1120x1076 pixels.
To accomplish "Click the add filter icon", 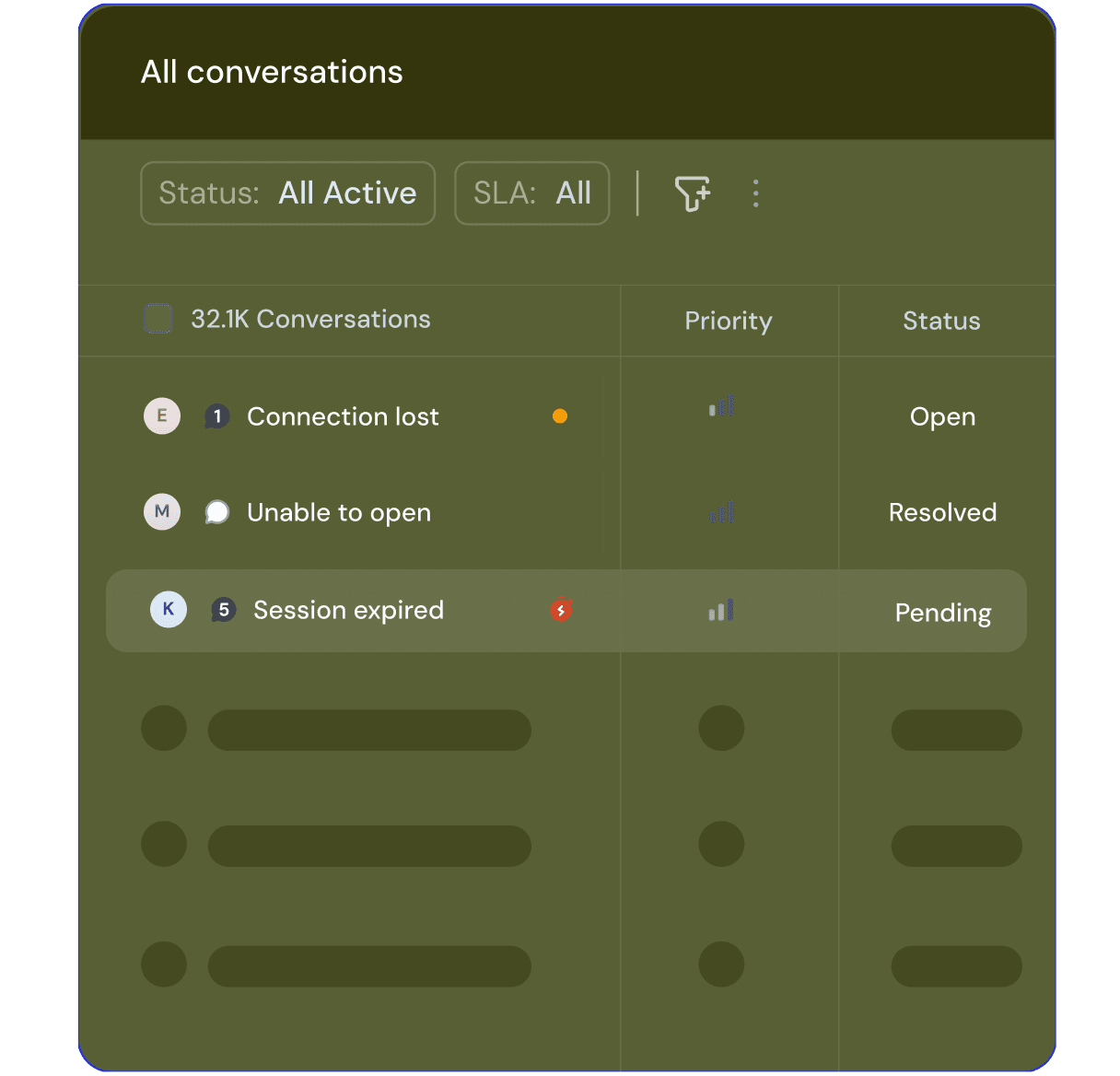I will point(693,193).
